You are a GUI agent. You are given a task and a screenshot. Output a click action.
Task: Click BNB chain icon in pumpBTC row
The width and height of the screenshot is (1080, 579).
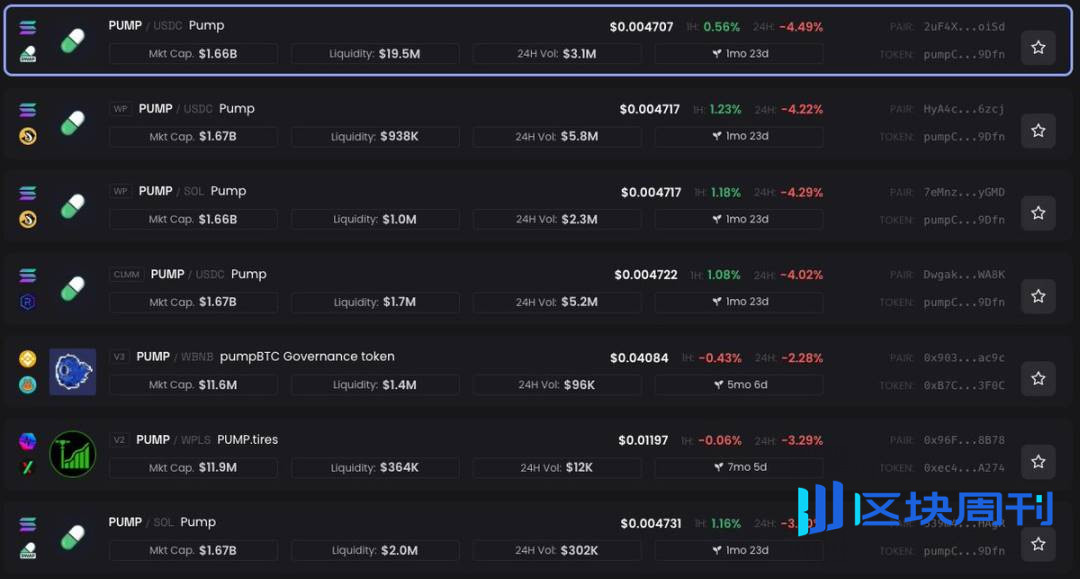point(28,359)
